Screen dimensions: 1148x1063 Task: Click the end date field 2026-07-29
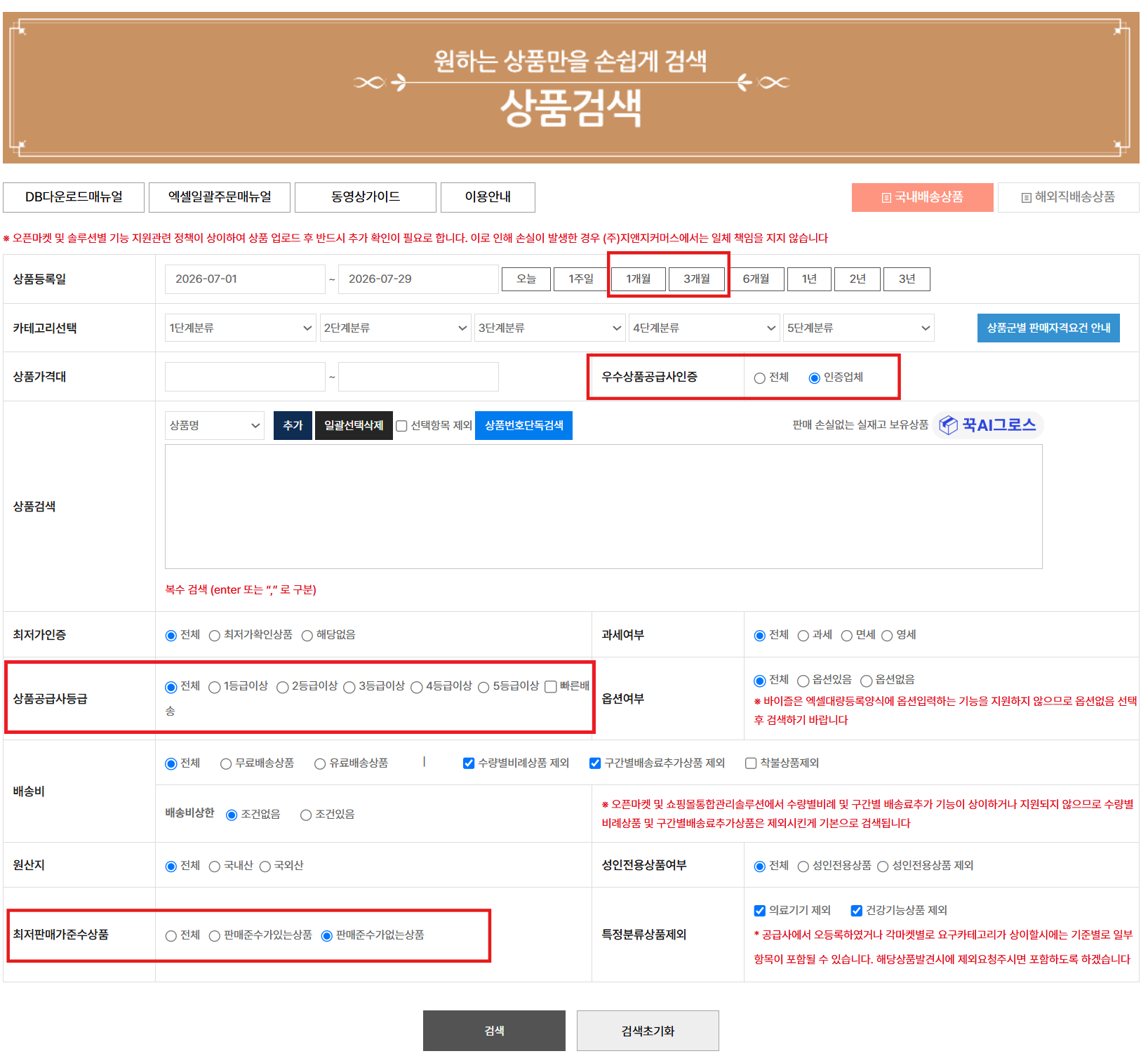[418, 279]
